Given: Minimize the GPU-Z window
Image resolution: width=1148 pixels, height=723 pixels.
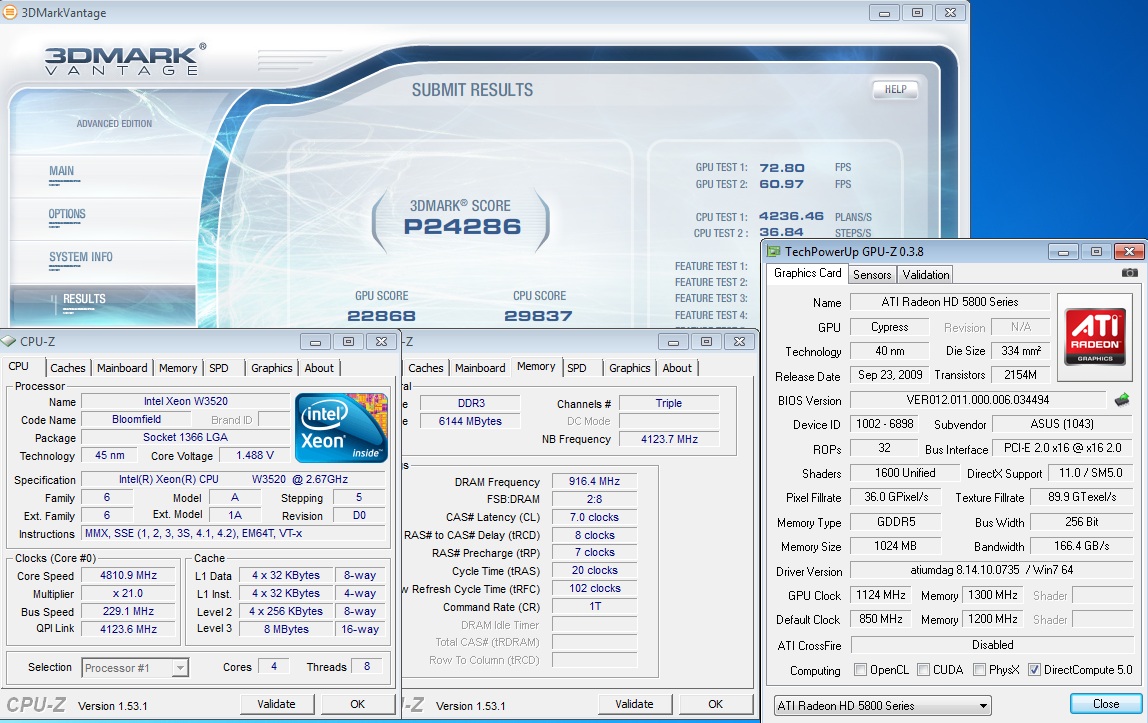Looking at the screenshot, I should click(x=1064, y=252).
